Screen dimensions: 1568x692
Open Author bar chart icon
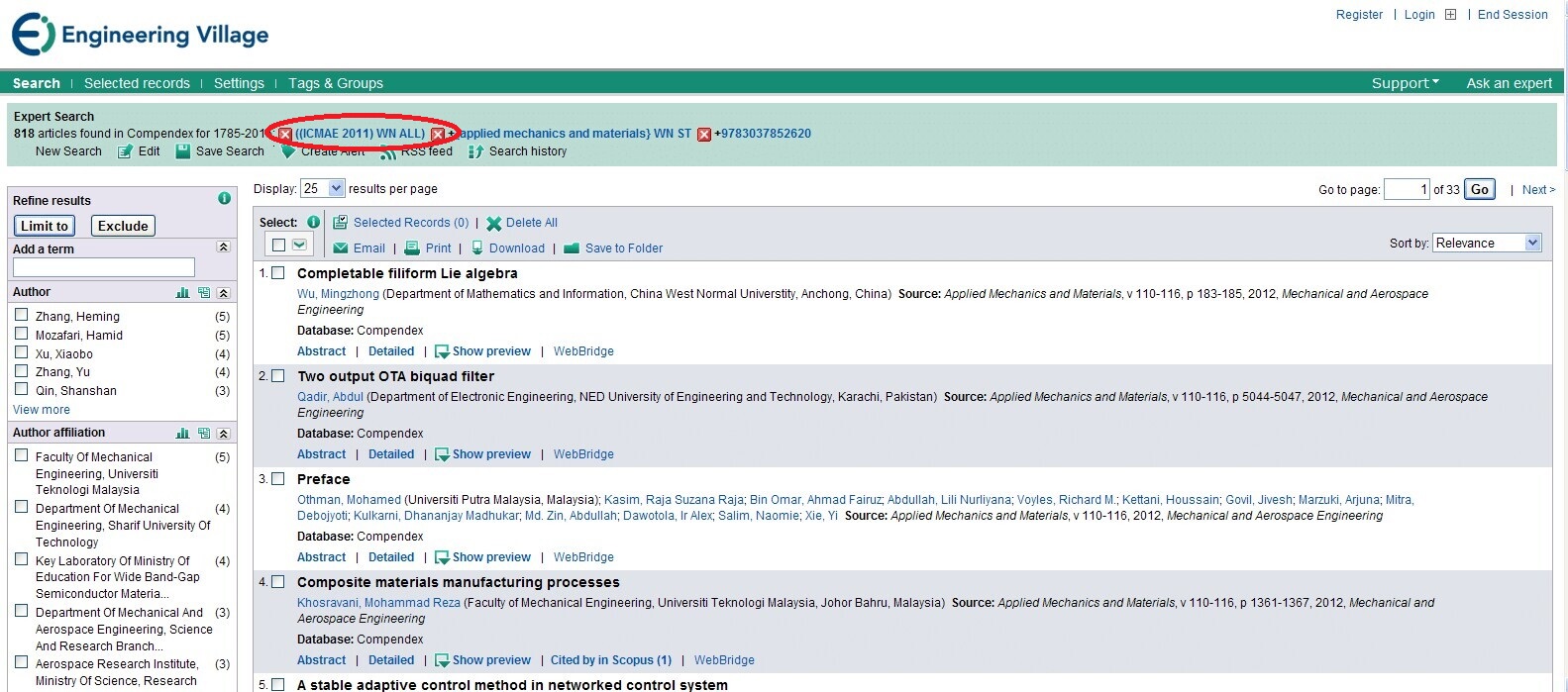[182, 293]
